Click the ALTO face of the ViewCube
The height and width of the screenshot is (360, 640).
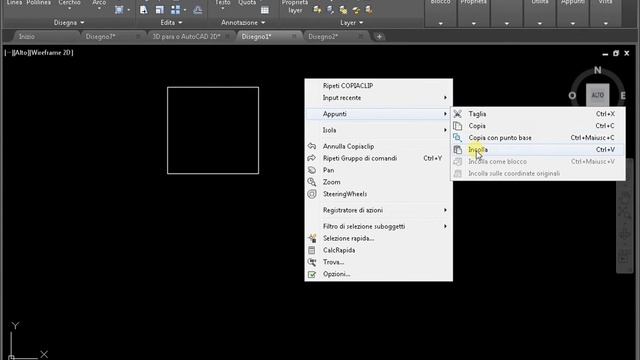598,95
